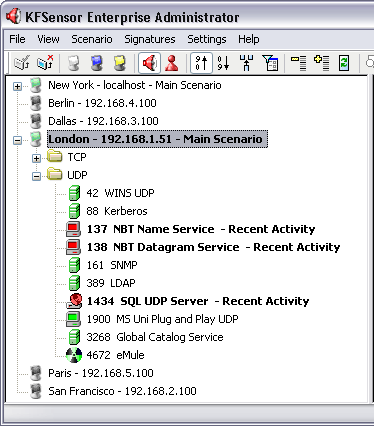374x426 pixels.
Task: Click the radiation icon beside eMule
Action: [x=74, y=355]
